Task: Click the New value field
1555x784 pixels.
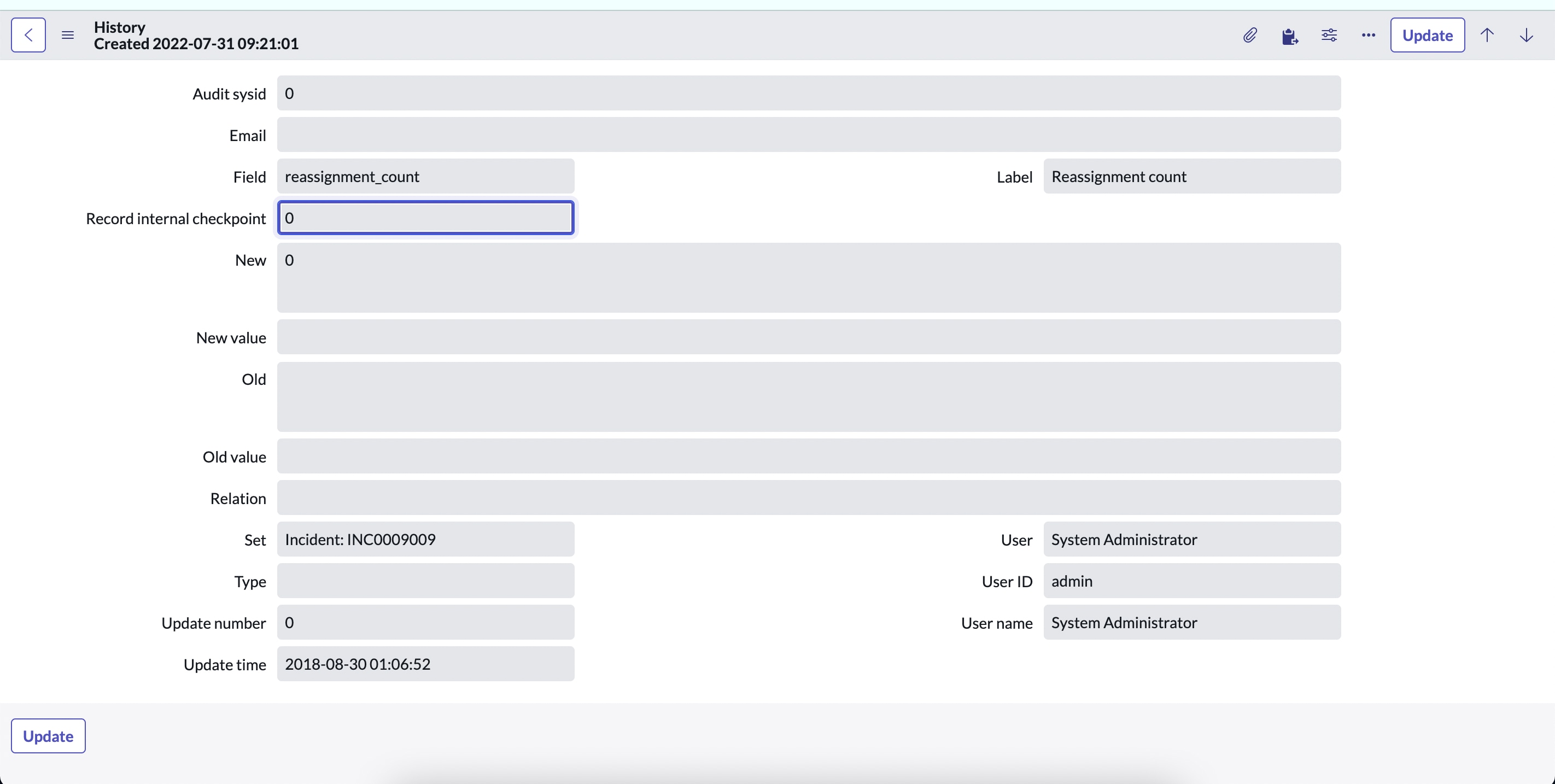Action: [809, 337]
